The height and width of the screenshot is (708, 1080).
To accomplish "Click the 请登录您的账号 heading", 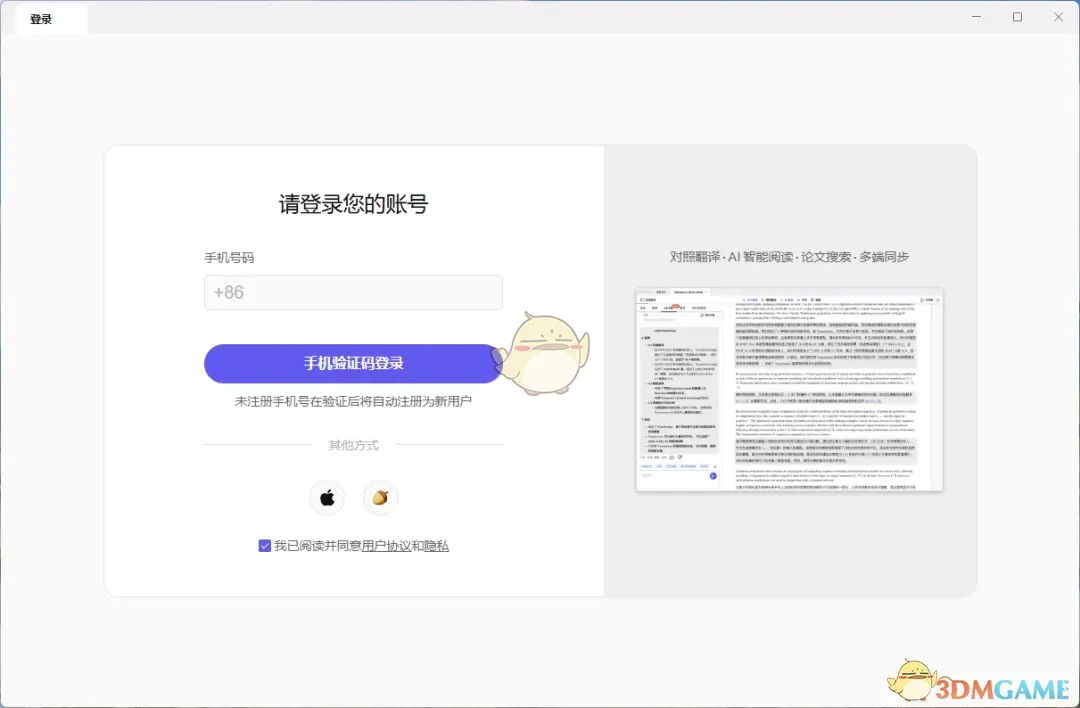I will (x=353, y=202).
